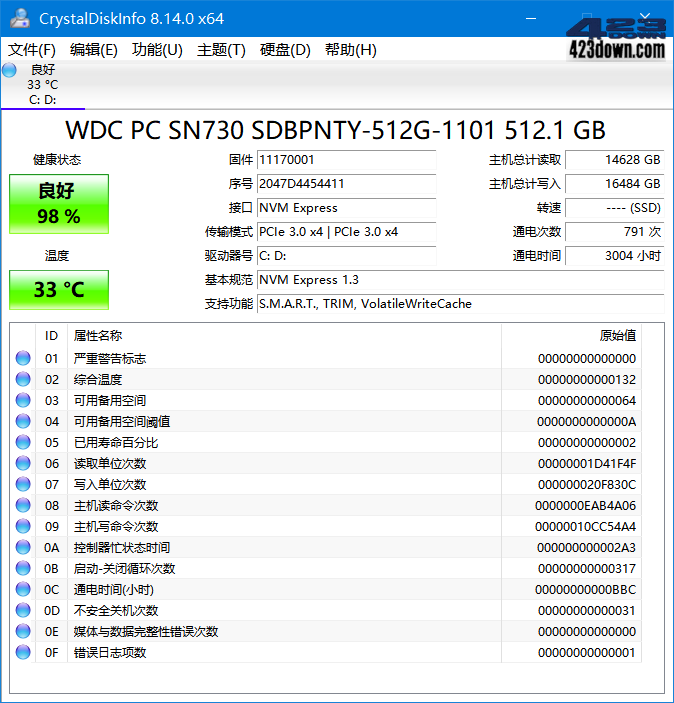Click the rotation rate value ---- (SSD)
Image resolution: width=674 pixels, height=703 pixels.
(x=614, y=208)
